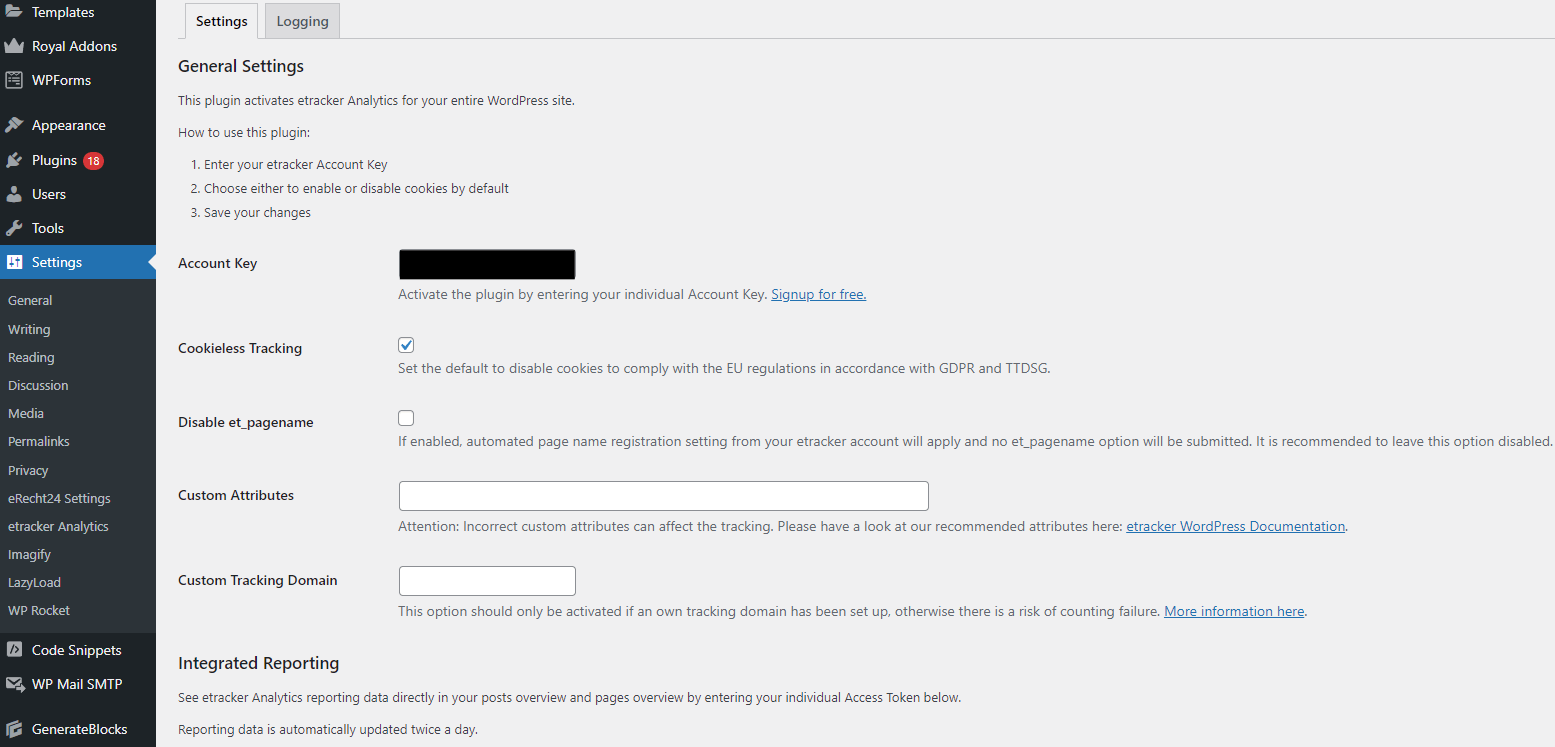Image resolution: width=1555 pixels, height=747 pixels.
Task: Open the Permalinks settings submenu item
Action: tap(39, 441)
